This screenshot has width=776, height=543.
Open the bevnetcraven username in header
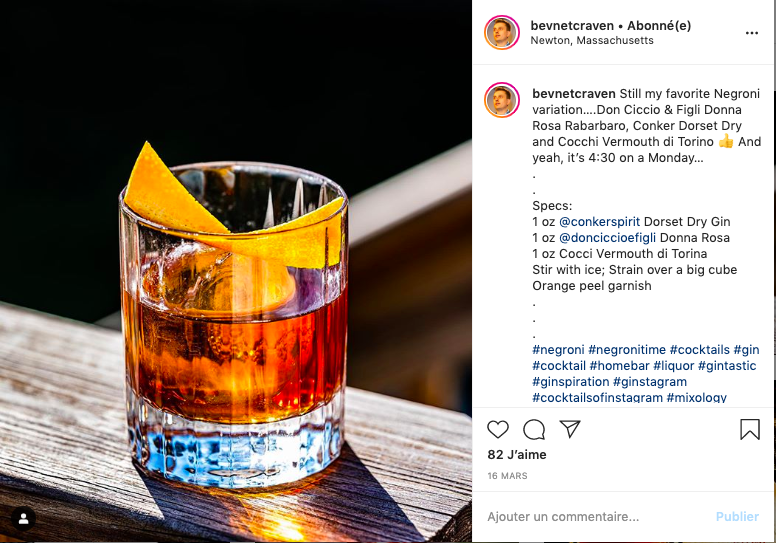point(572,25)
